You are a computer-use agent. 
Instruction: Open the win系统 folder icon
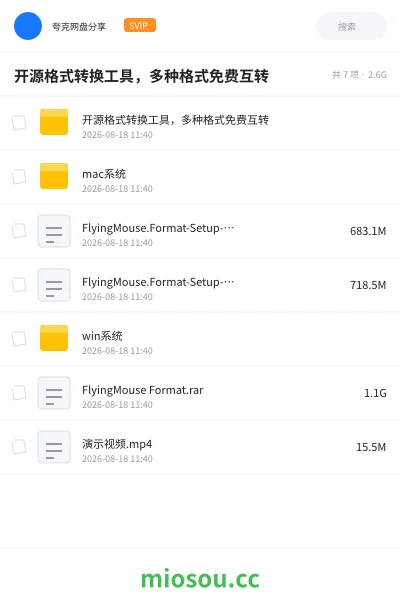coord(54,338)
